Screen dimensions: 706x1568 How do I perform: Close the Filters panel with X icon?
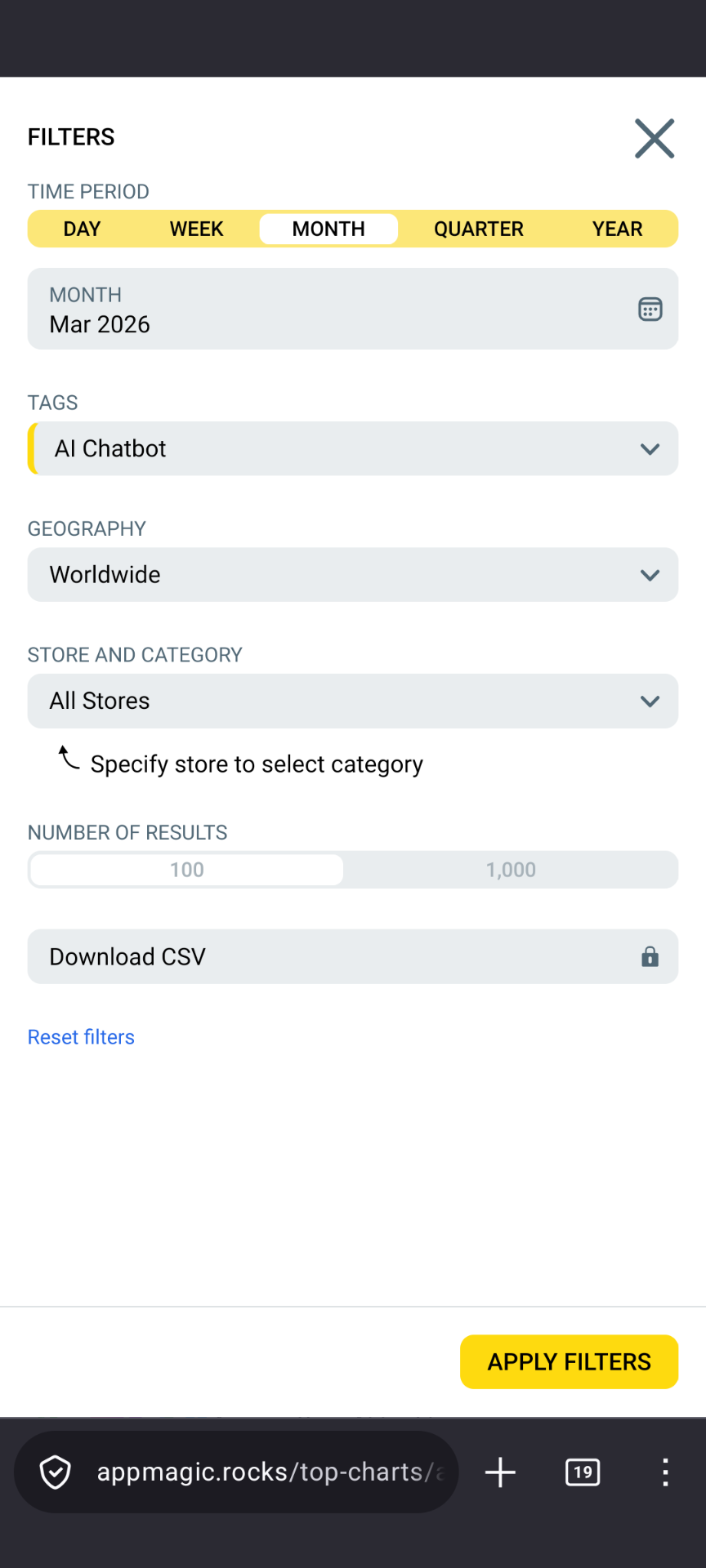click(x=655, y=138)
